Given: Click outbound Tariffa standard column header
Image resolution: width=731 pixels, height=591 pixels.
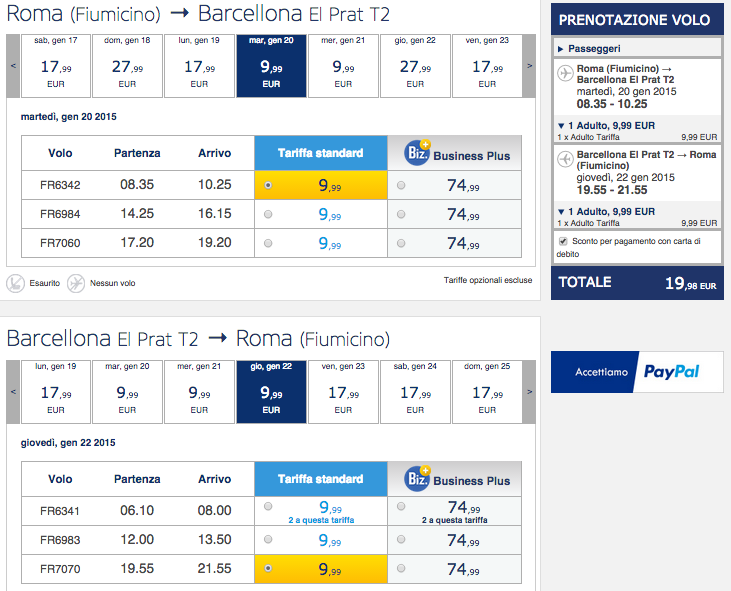Looking at the screenshot, I should pos(321,153).
